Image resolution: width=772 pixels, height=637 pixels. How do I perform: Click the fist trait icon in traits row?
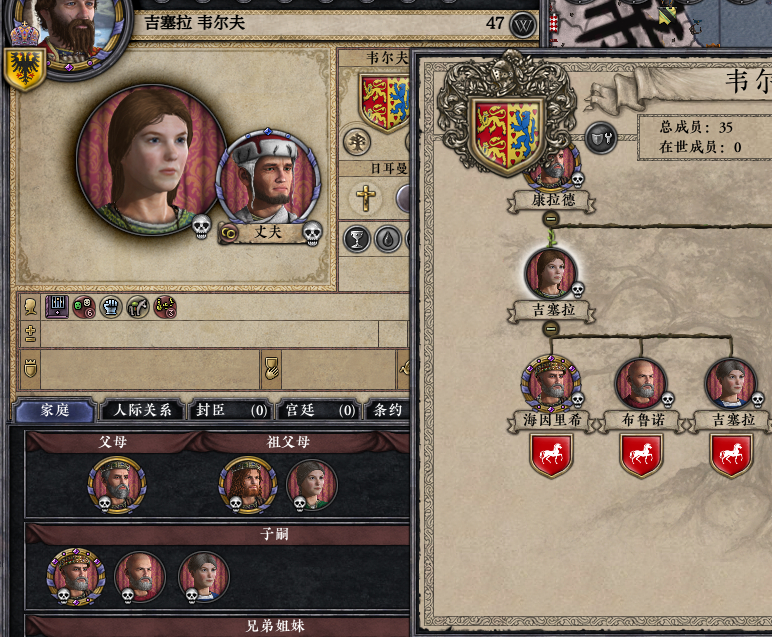pyautogui.click(x=111, y=307)
